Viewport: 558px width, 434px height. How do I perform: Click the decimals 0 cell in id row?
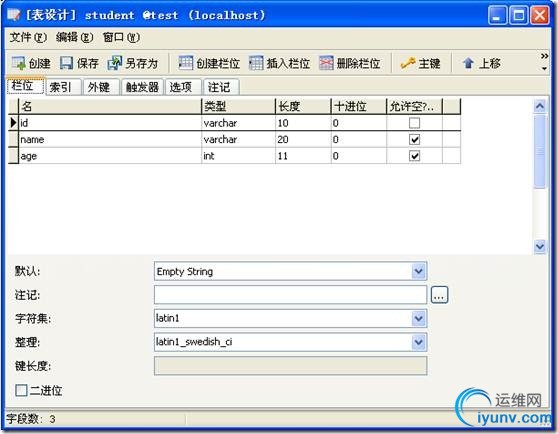point(359,123)
